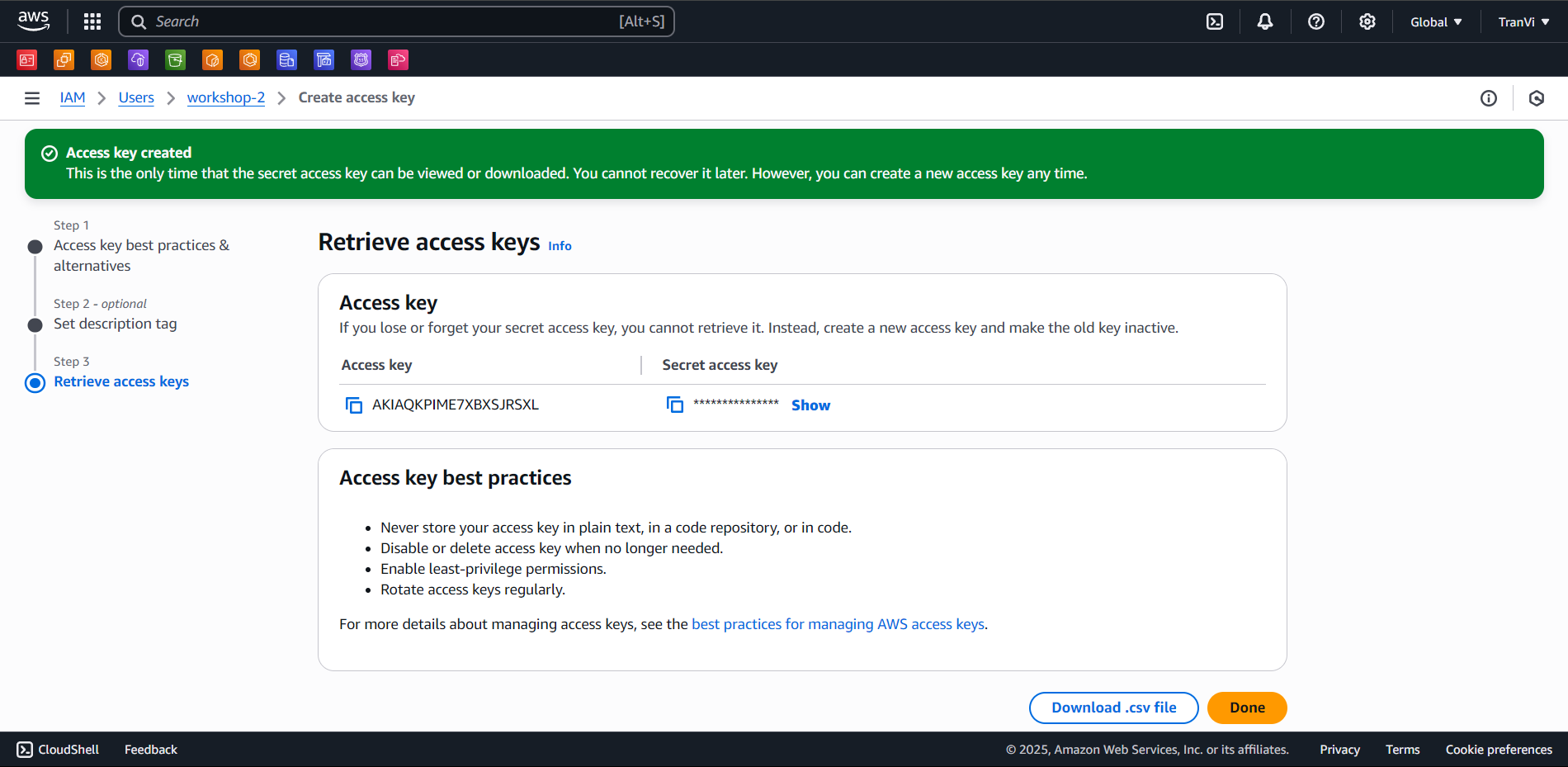Open best practices for managing AWS access keys
The image size is (1568, 767).
(x=838, y=623)
